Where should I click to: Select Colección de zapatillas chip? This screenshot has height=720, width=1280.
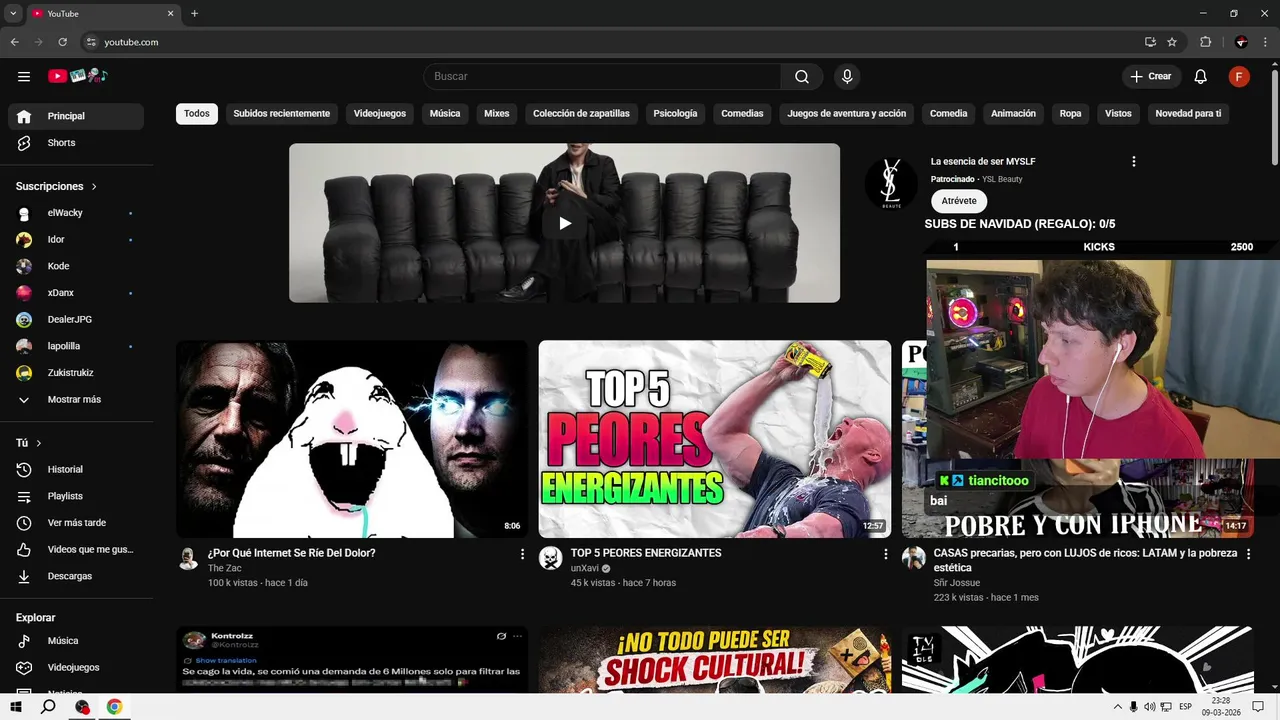(582, 114)
